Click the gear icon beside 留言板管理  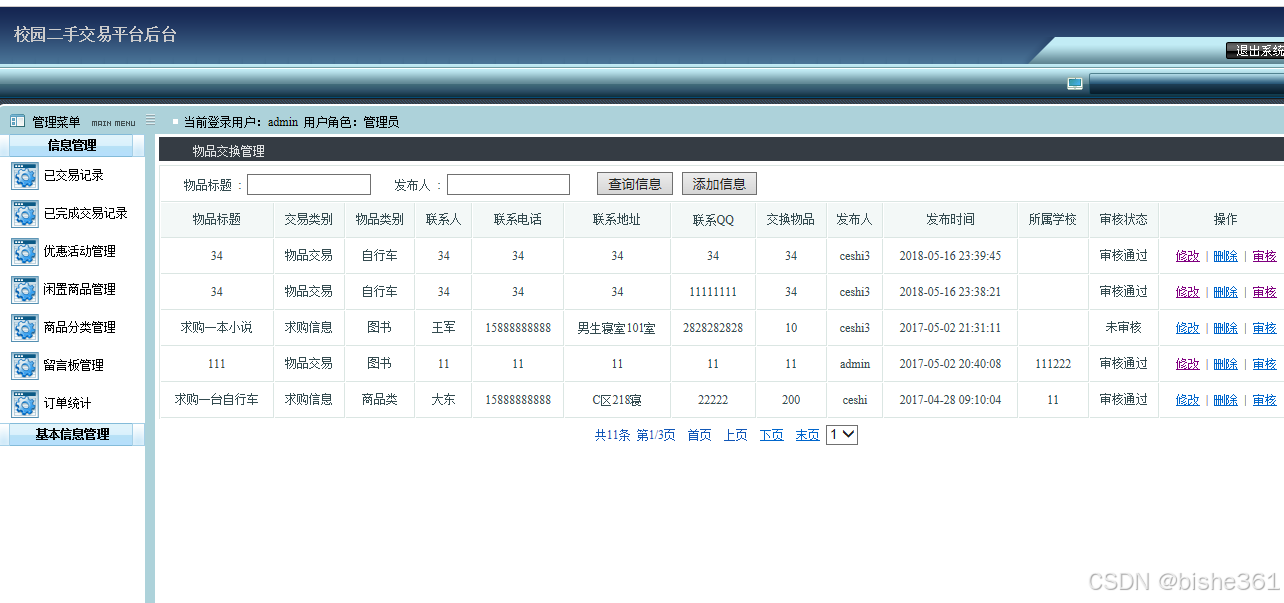[24, 365]
